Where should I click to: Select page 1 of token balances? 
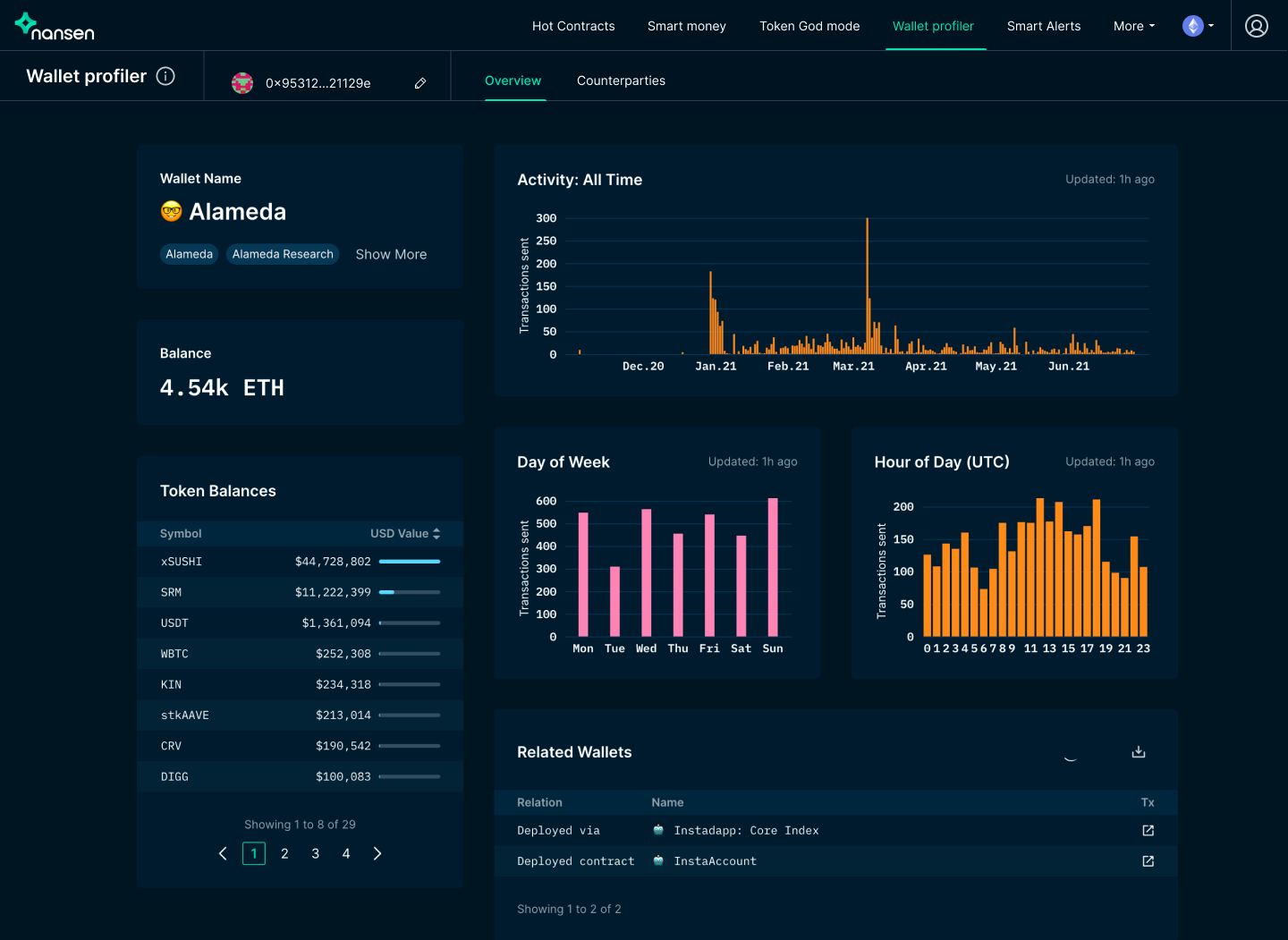pos(254,853)
